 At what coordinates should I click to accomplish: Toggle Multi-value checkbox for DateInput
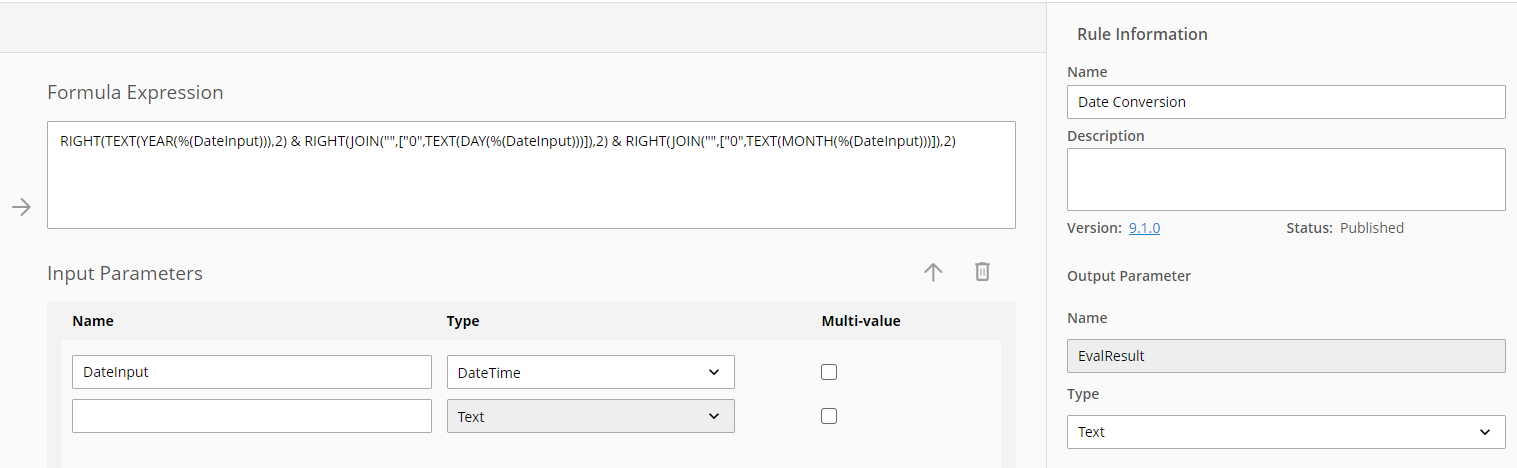[829, 372]
